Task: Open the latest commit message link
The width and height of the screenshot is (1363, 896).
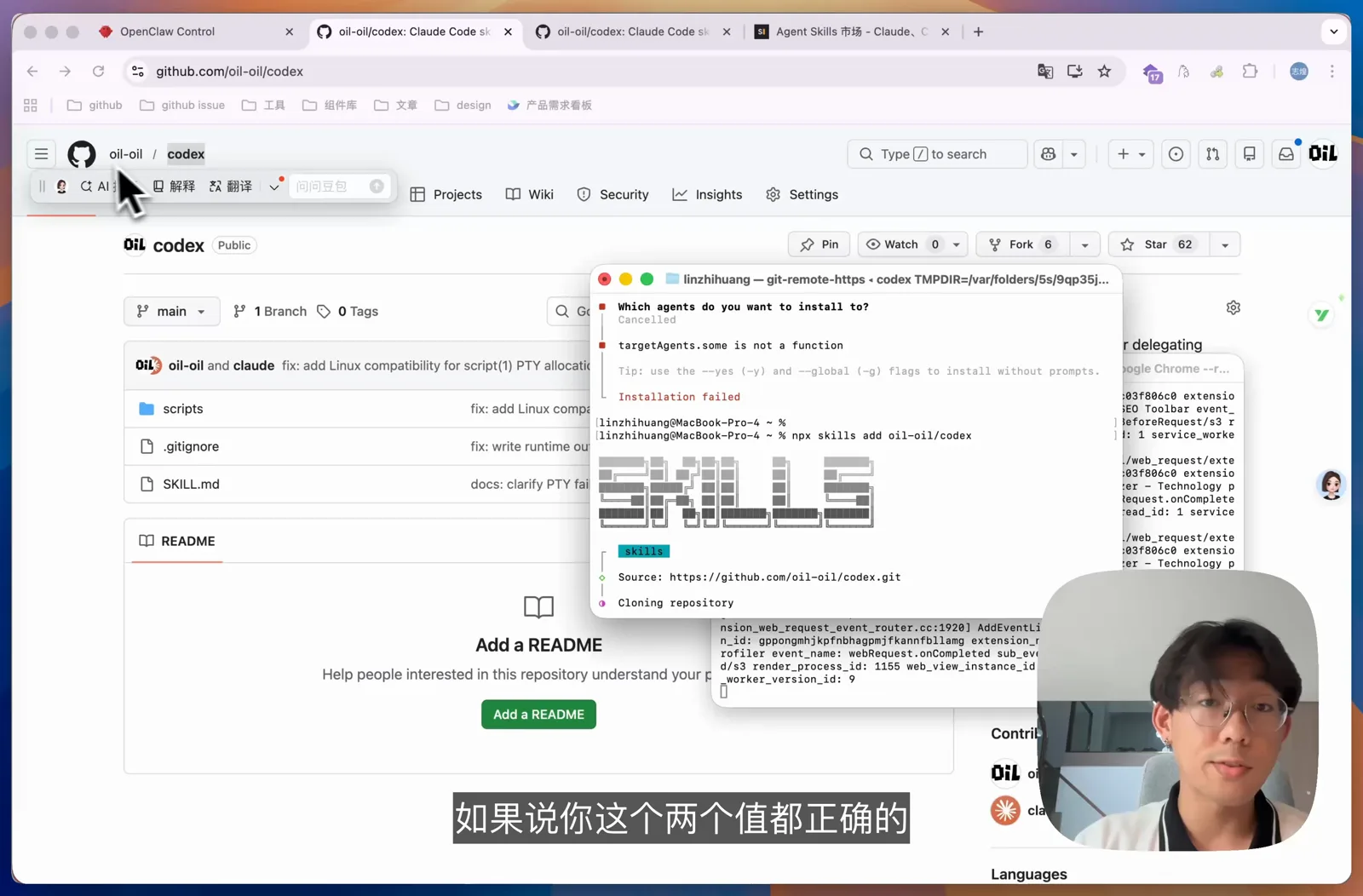Action: coord(436,365)
